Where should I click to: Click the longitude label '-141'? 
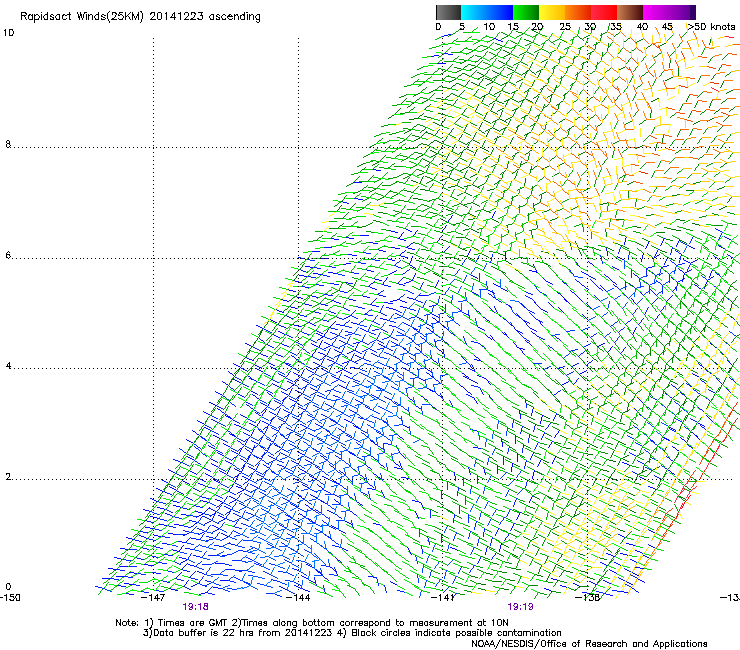pyautogui.click(x=443, y=597)
